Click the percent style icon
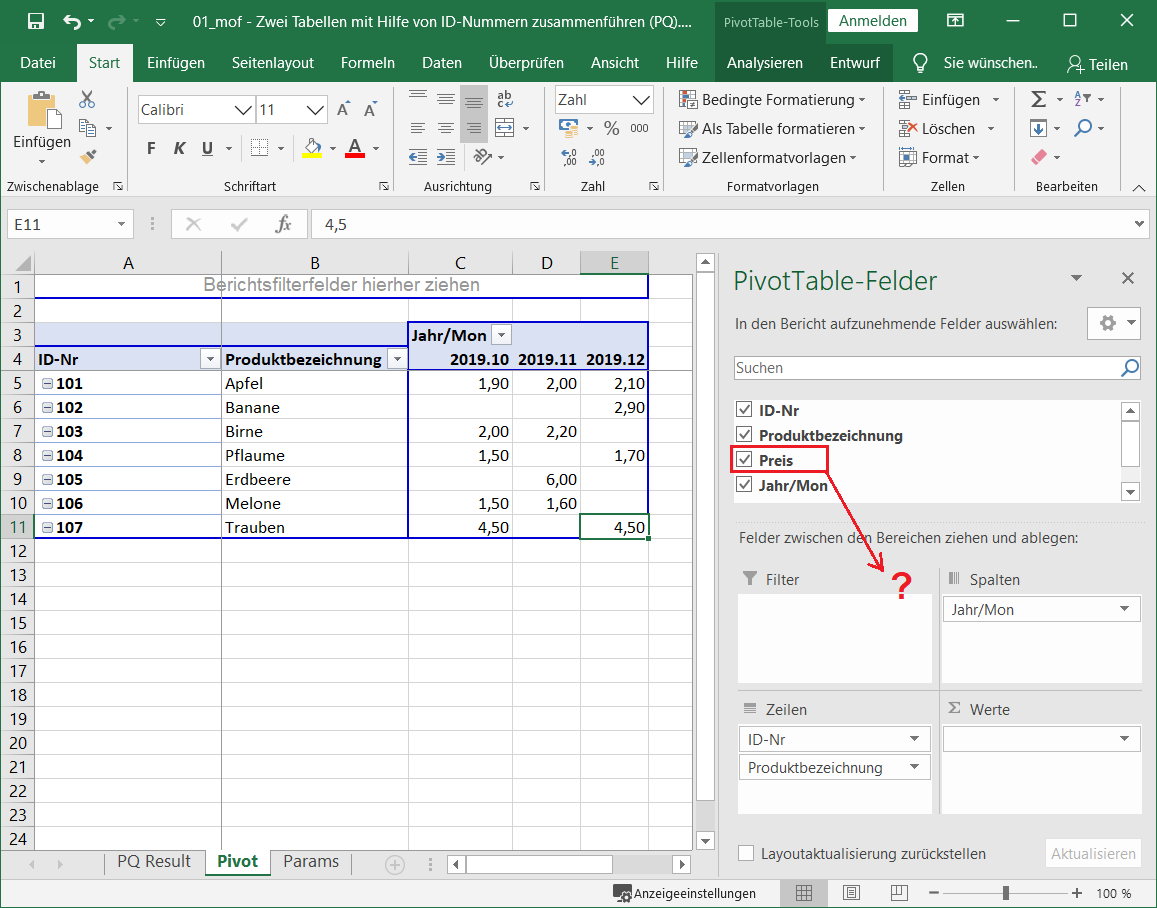This screenshot has width=1157, height=908. point(612,128)
